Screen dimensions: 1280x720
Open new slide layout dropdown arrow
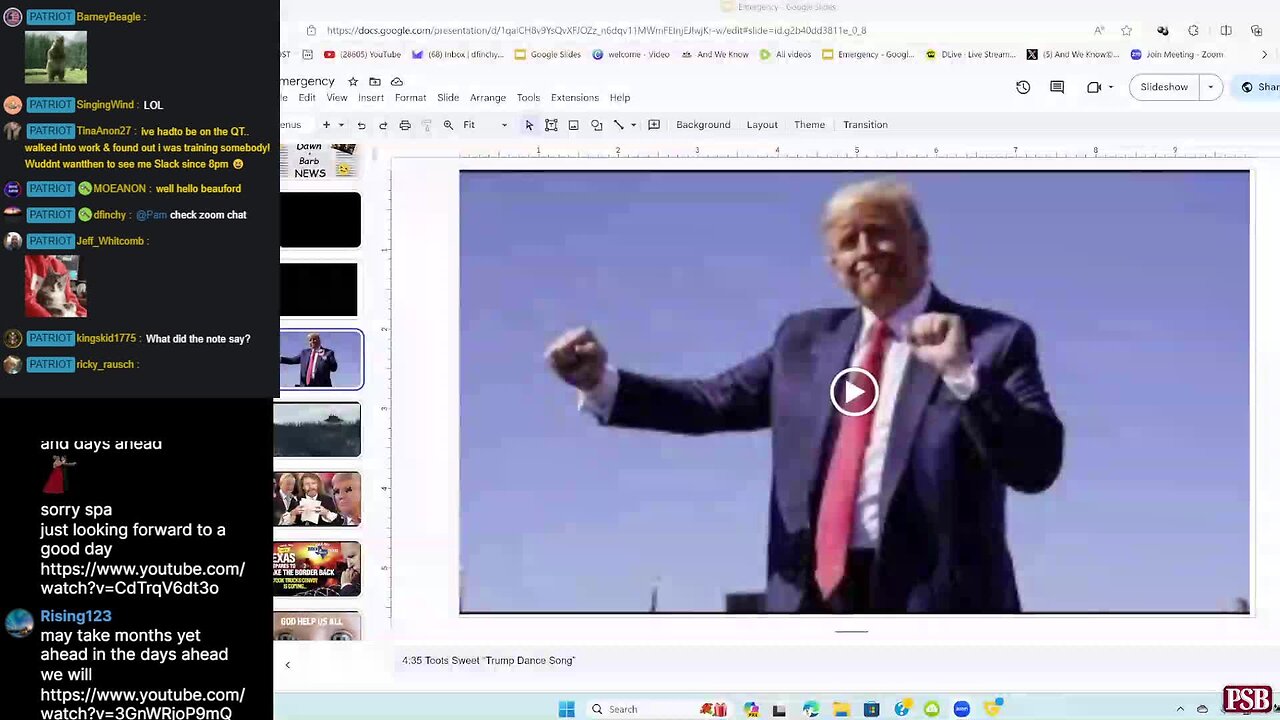point(341,125)
